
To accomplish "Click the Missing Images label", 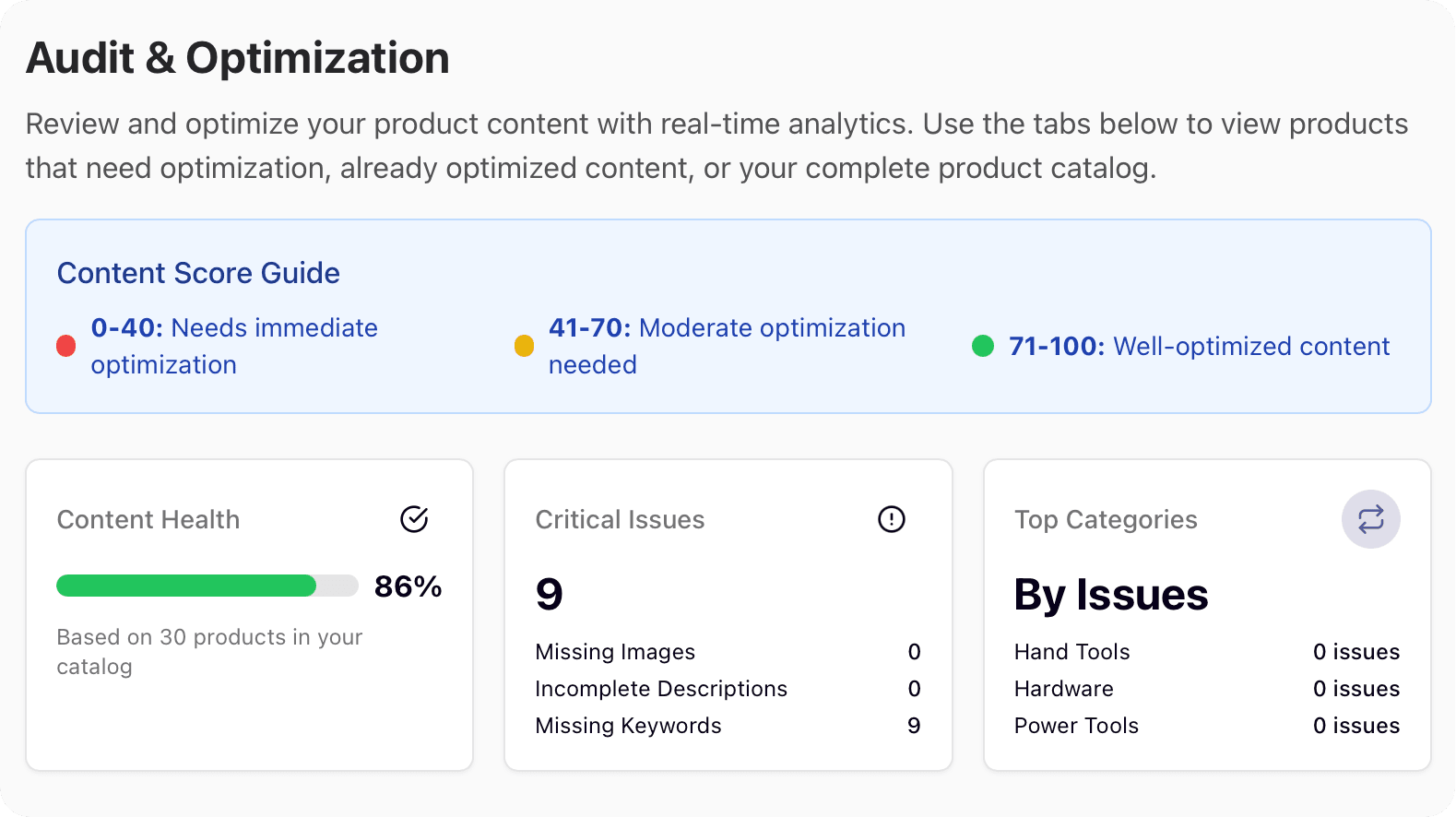I will (615, 652).
